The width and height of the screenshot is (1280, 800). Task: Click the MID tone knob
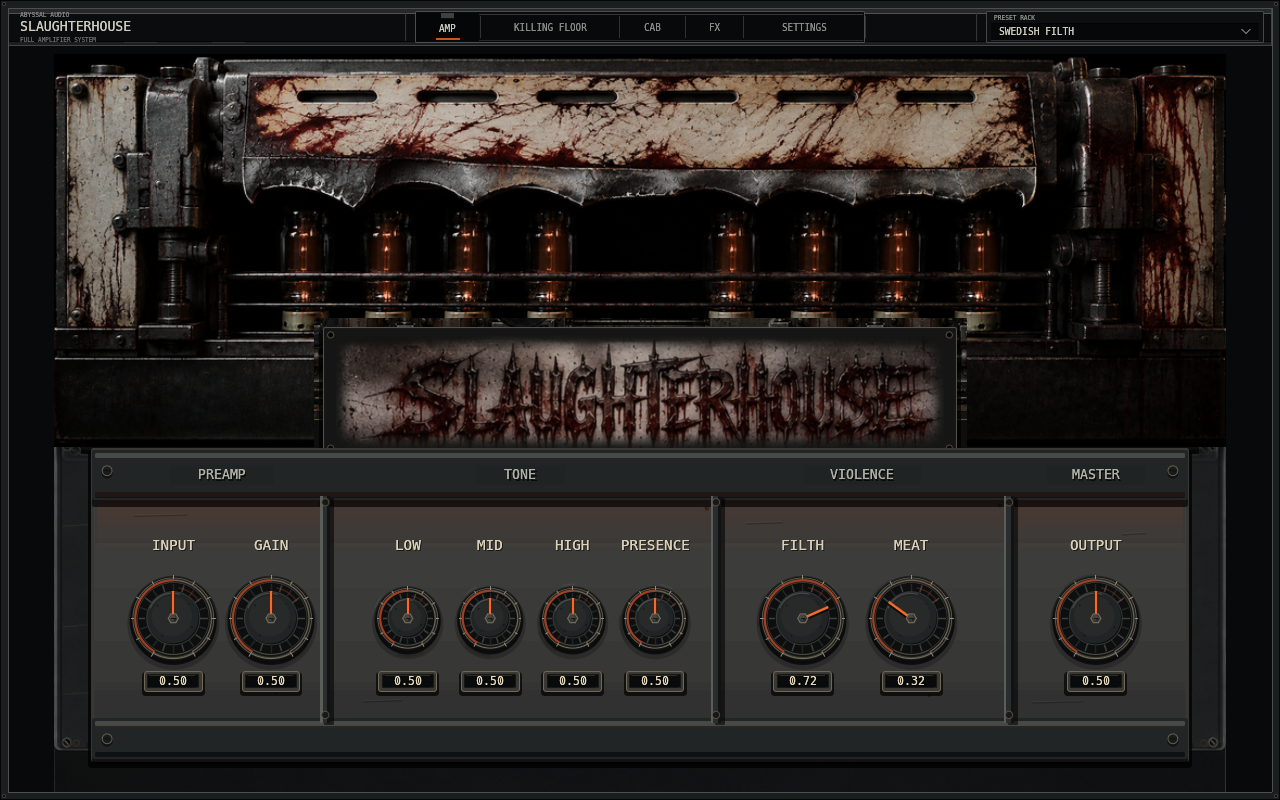click(490, 618)
